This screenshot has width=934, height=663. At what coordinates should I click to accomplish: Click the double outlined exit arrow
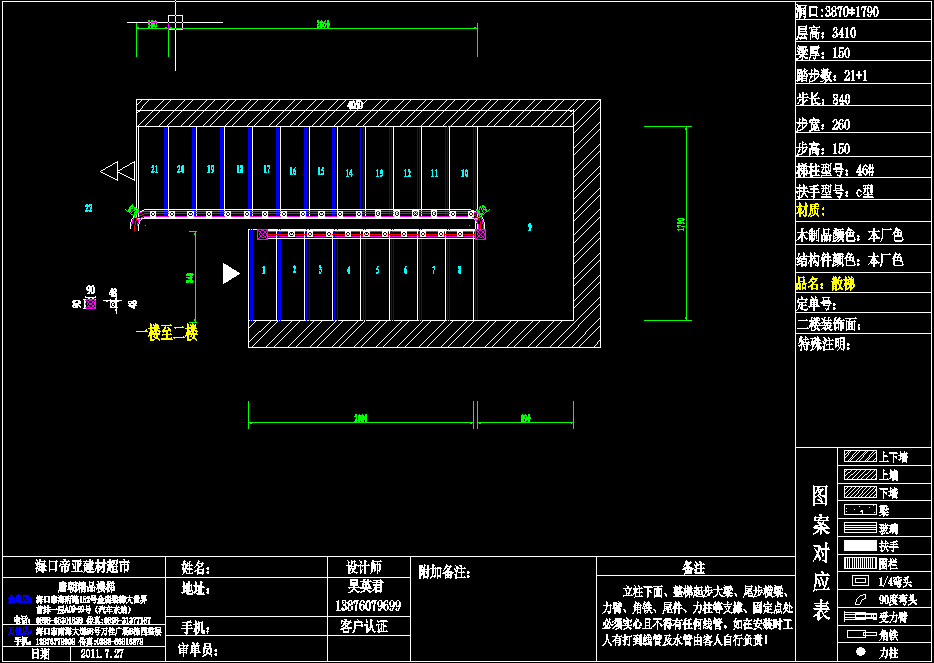117,171
